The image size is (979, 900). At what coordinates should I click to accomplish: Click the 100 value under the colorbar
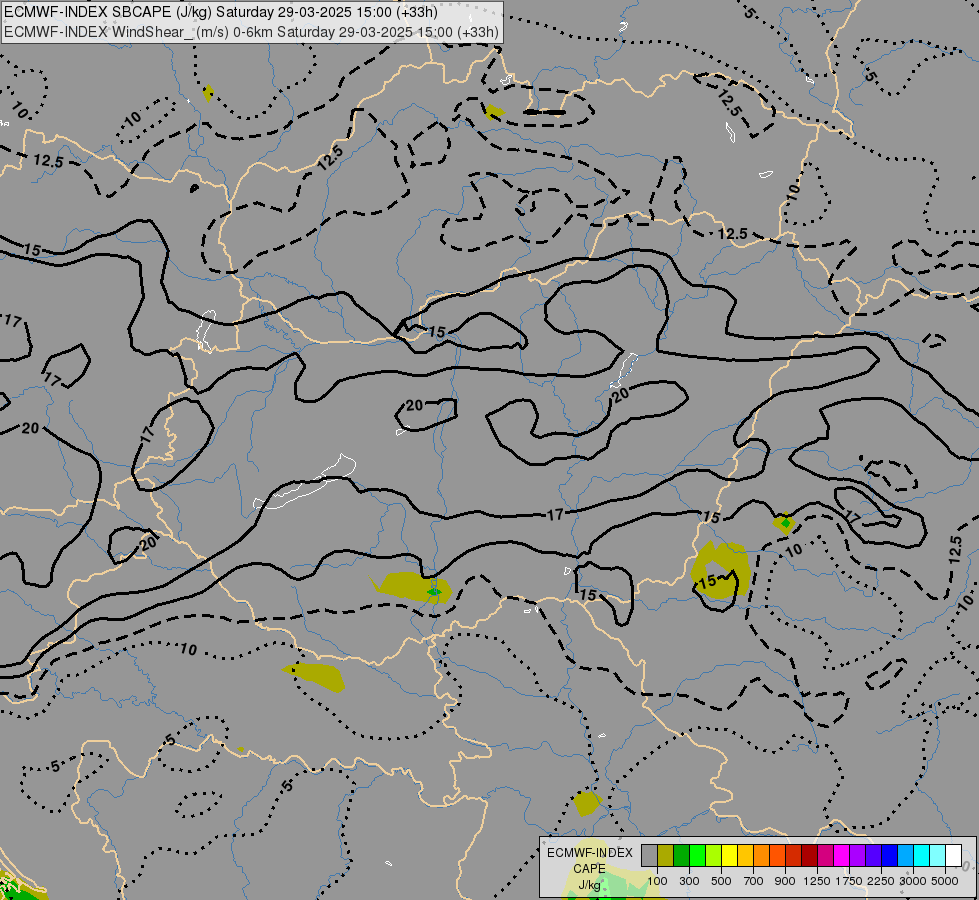click(657, 881)
